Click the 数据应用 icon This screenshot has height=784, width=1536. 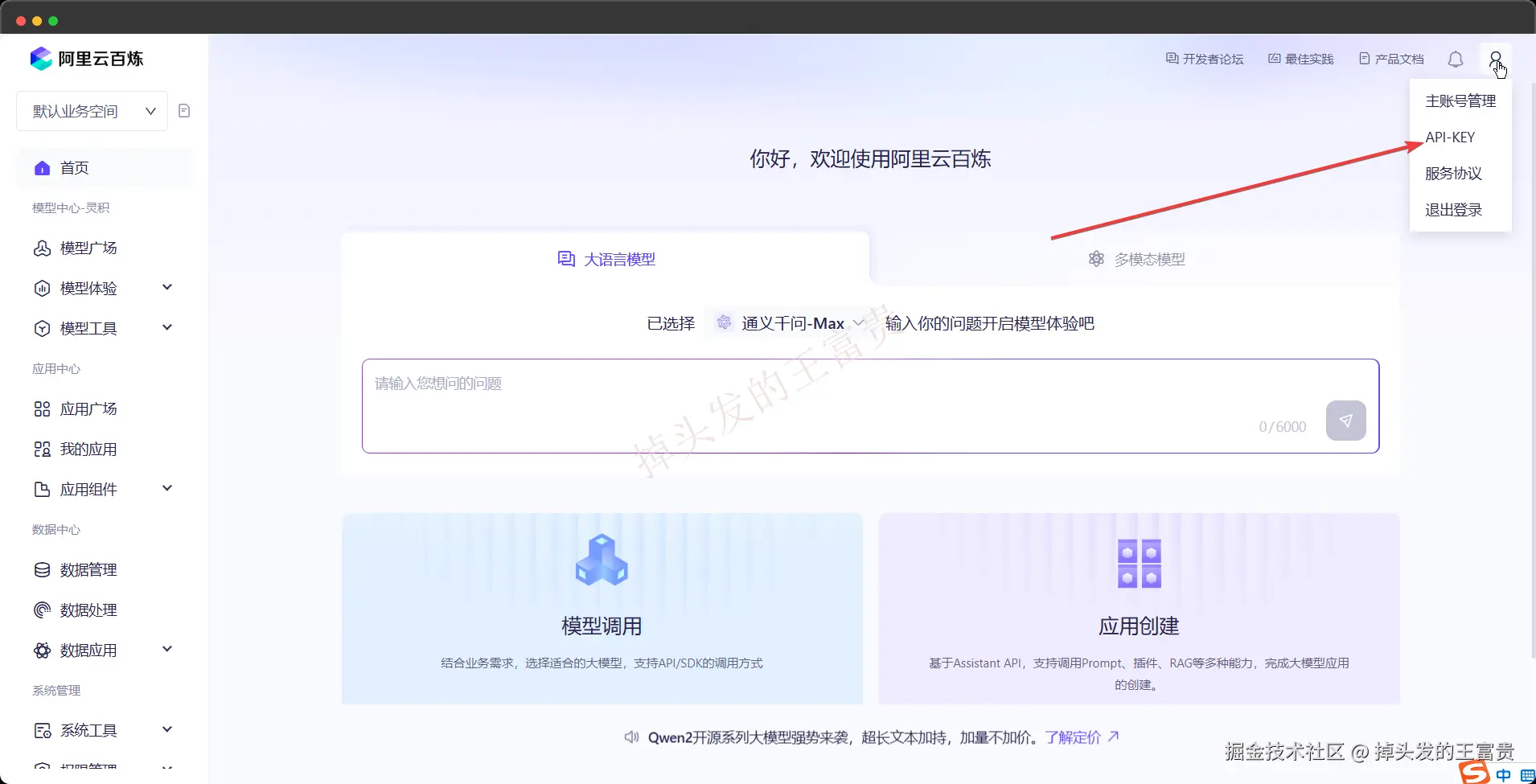pos(43,651)
